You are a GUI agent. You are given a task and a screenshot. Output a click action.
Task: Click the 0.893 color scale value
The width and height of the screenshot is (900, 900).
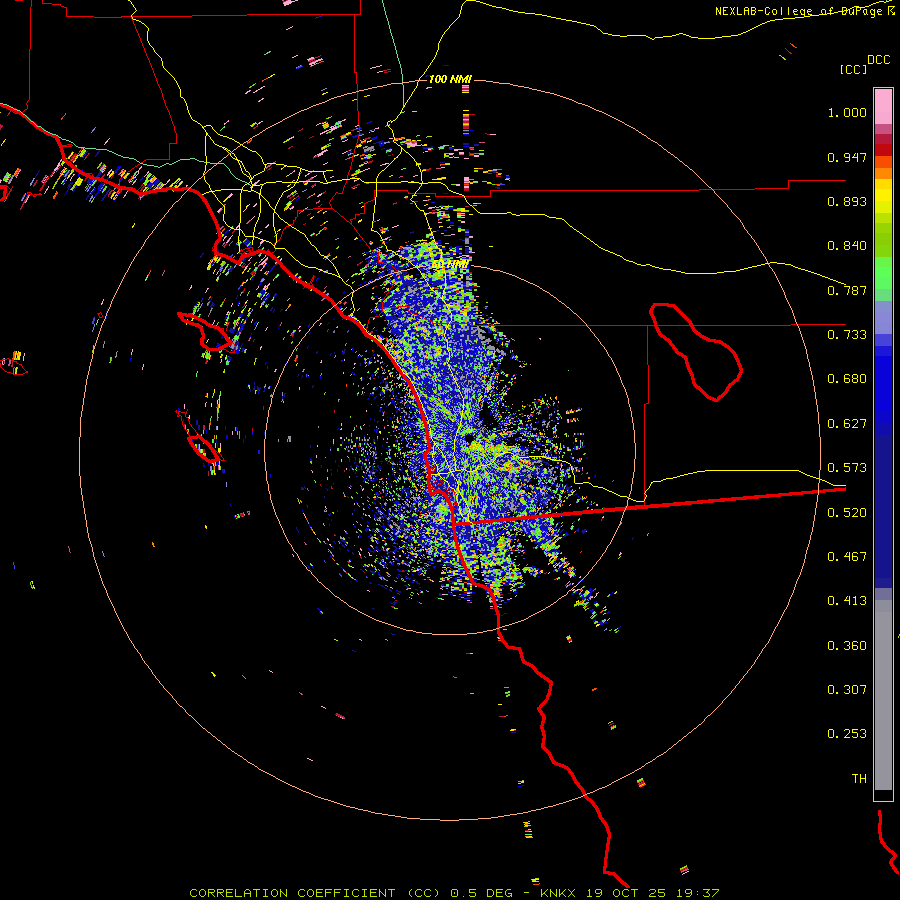tap(847, 201)
